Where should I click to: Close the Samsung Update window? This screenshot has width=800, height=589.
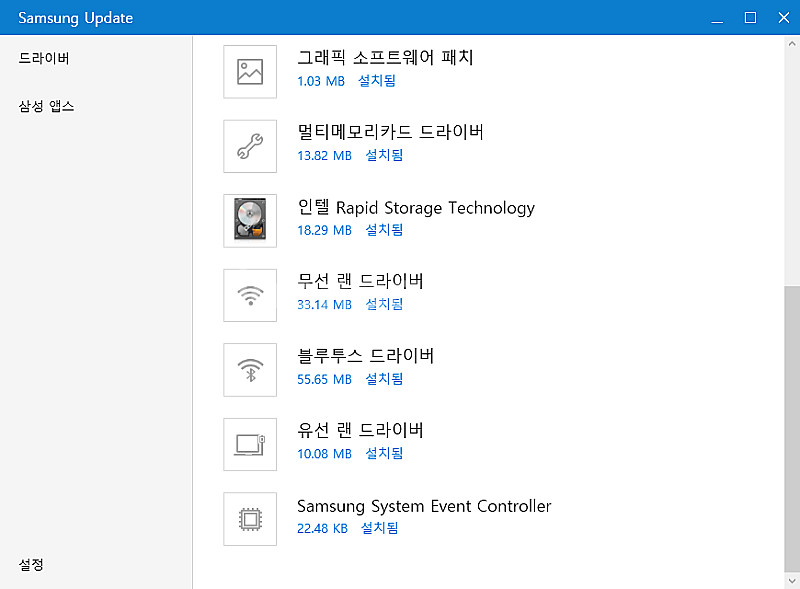784,18
